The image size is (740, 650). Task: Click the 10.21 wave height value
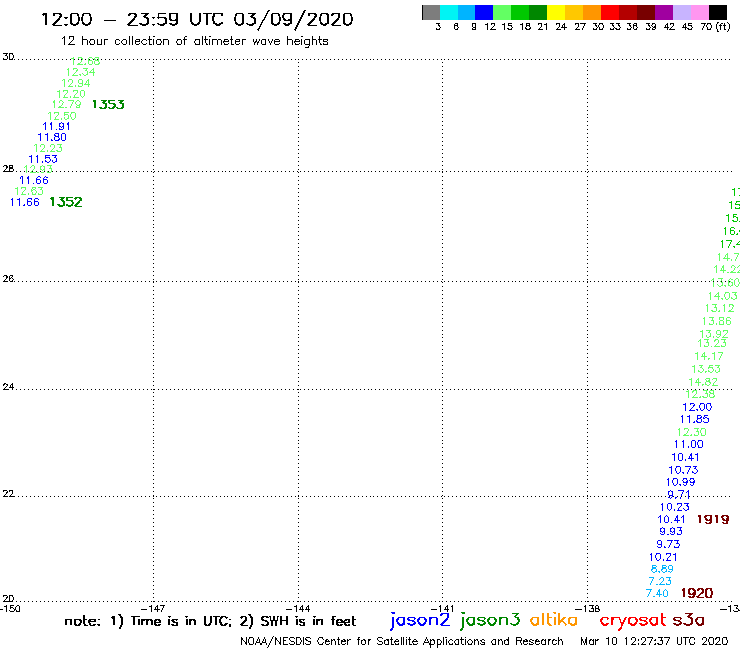663,557
